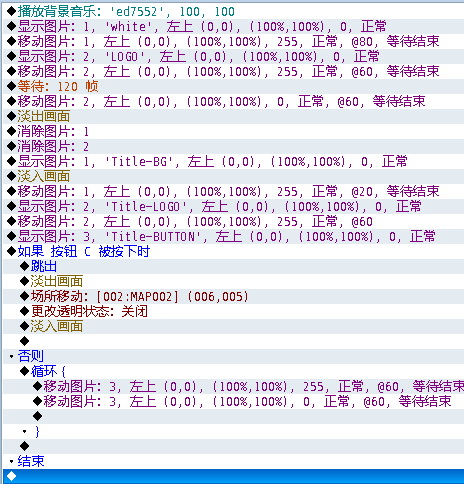Select the line 播放背景音乐: 'ed7552'
Viewport: 464px width, 484px height.
233,12
